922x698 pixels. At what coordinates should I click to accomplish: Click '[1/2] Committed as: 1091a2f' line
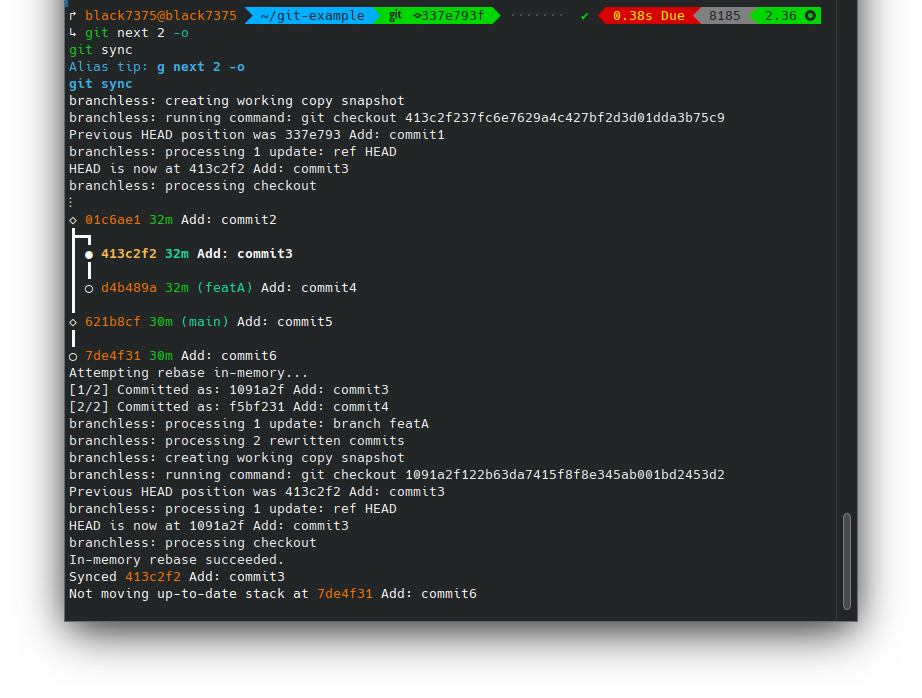coord(229,390)
